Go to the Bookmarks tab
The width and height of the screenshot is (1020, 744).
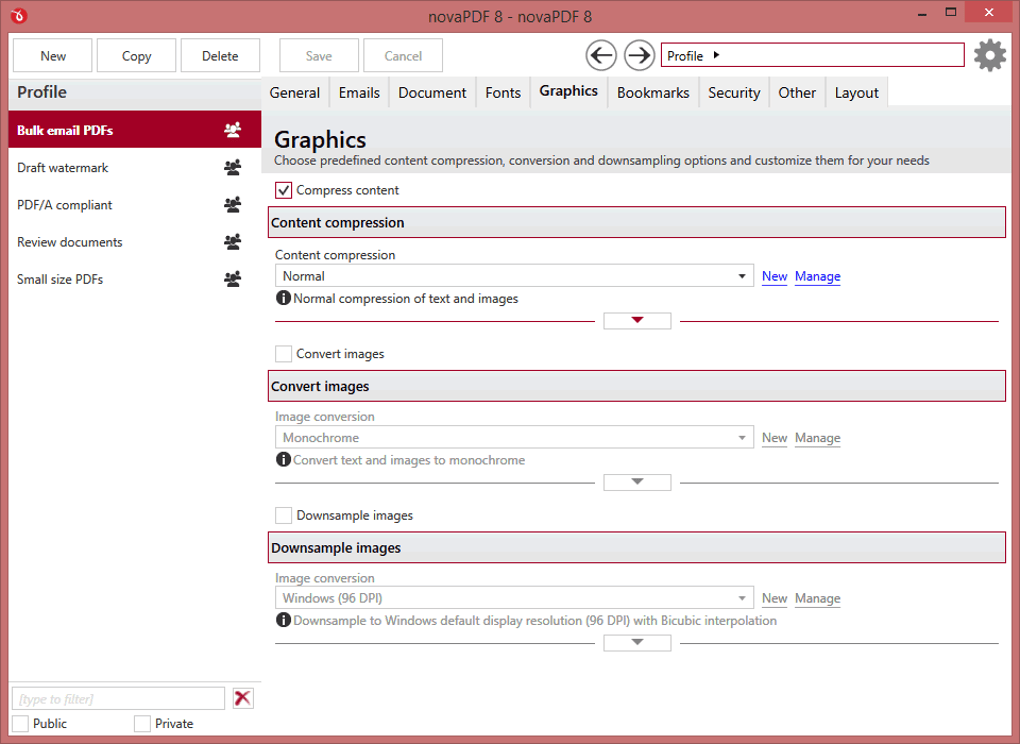click(653, 93)
